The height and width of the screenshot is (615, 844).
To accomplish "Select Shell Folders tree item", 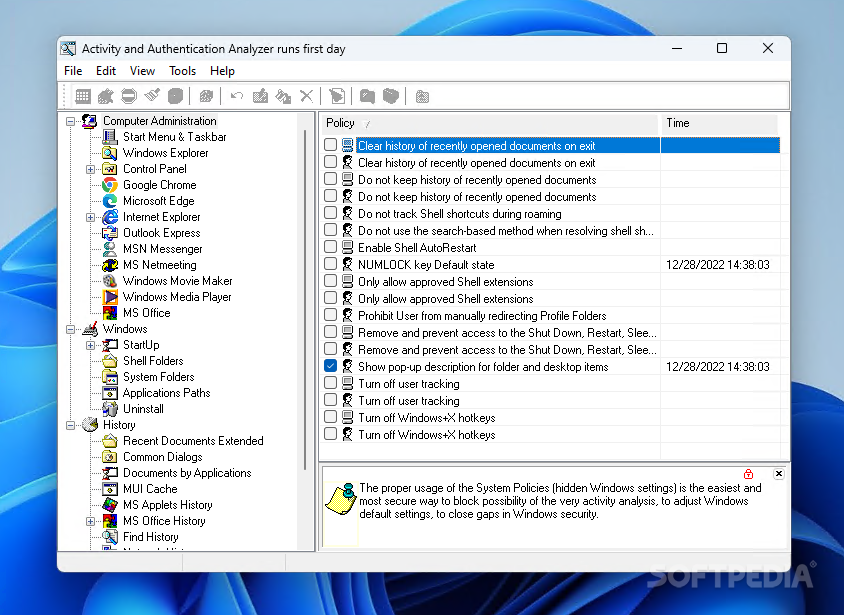I will [x=153, y=361].
